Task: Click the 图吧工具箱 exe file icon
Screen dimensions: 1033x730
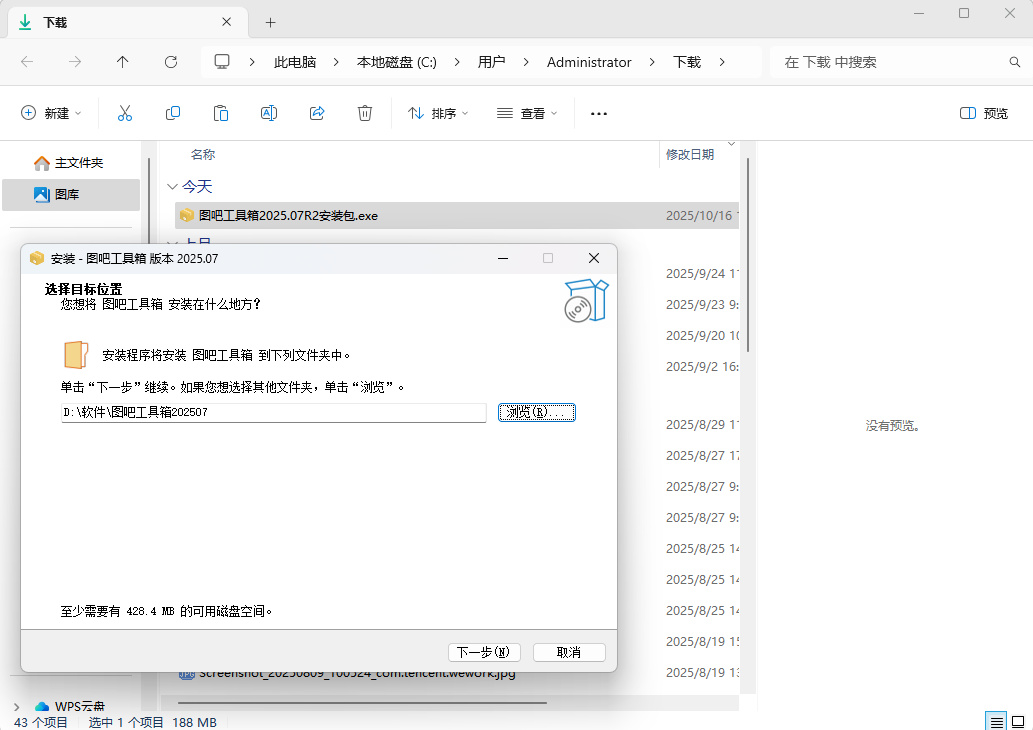Action: (186, 215)
